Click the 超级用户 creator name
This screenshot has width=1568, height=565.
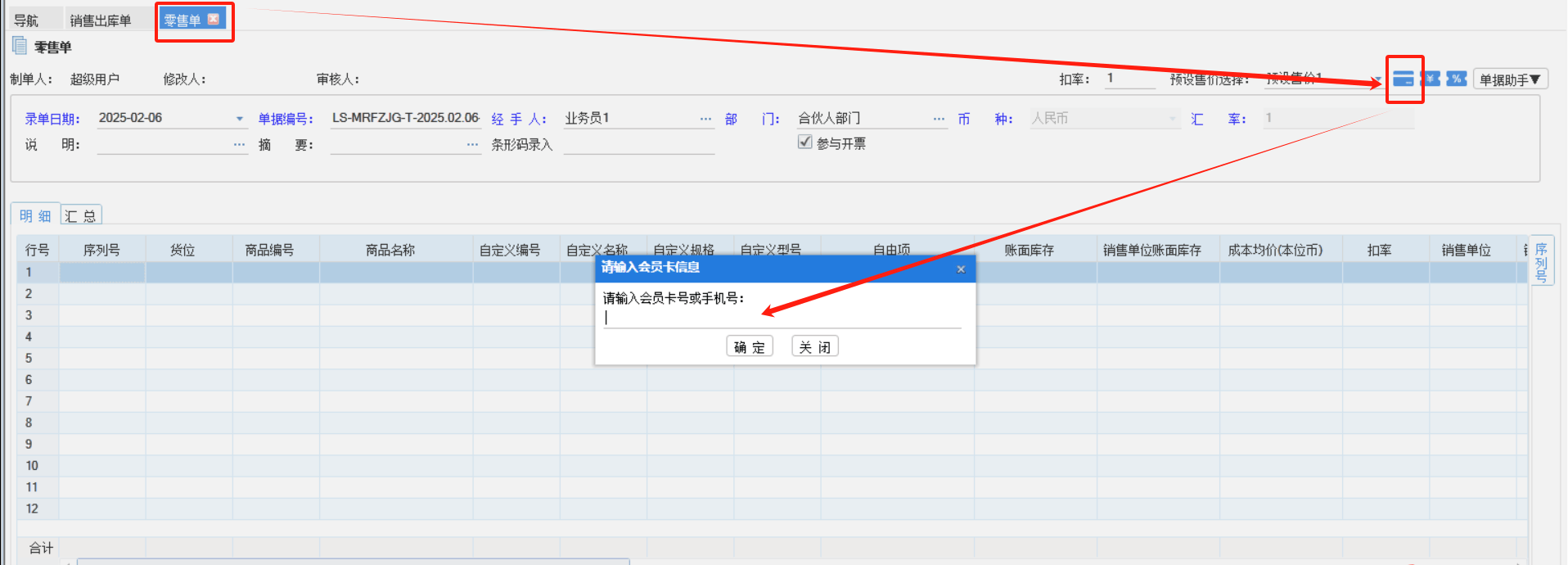click(x=95, y=79)
